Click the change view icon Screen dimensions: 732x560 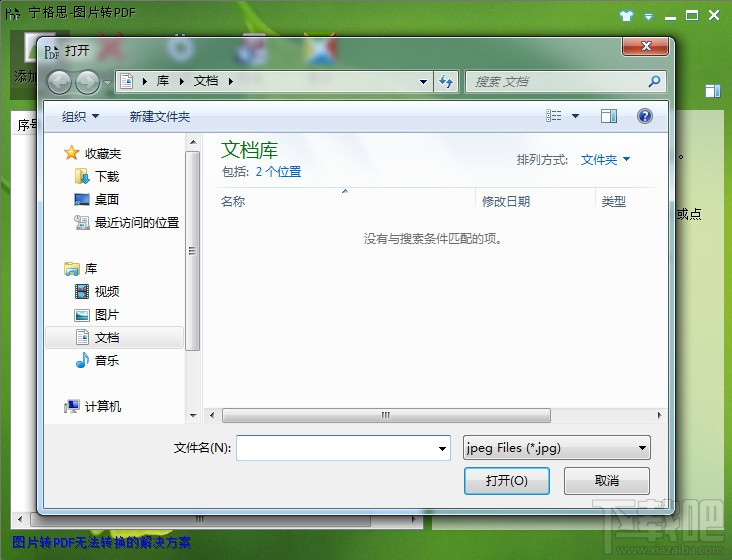point(554,116)
